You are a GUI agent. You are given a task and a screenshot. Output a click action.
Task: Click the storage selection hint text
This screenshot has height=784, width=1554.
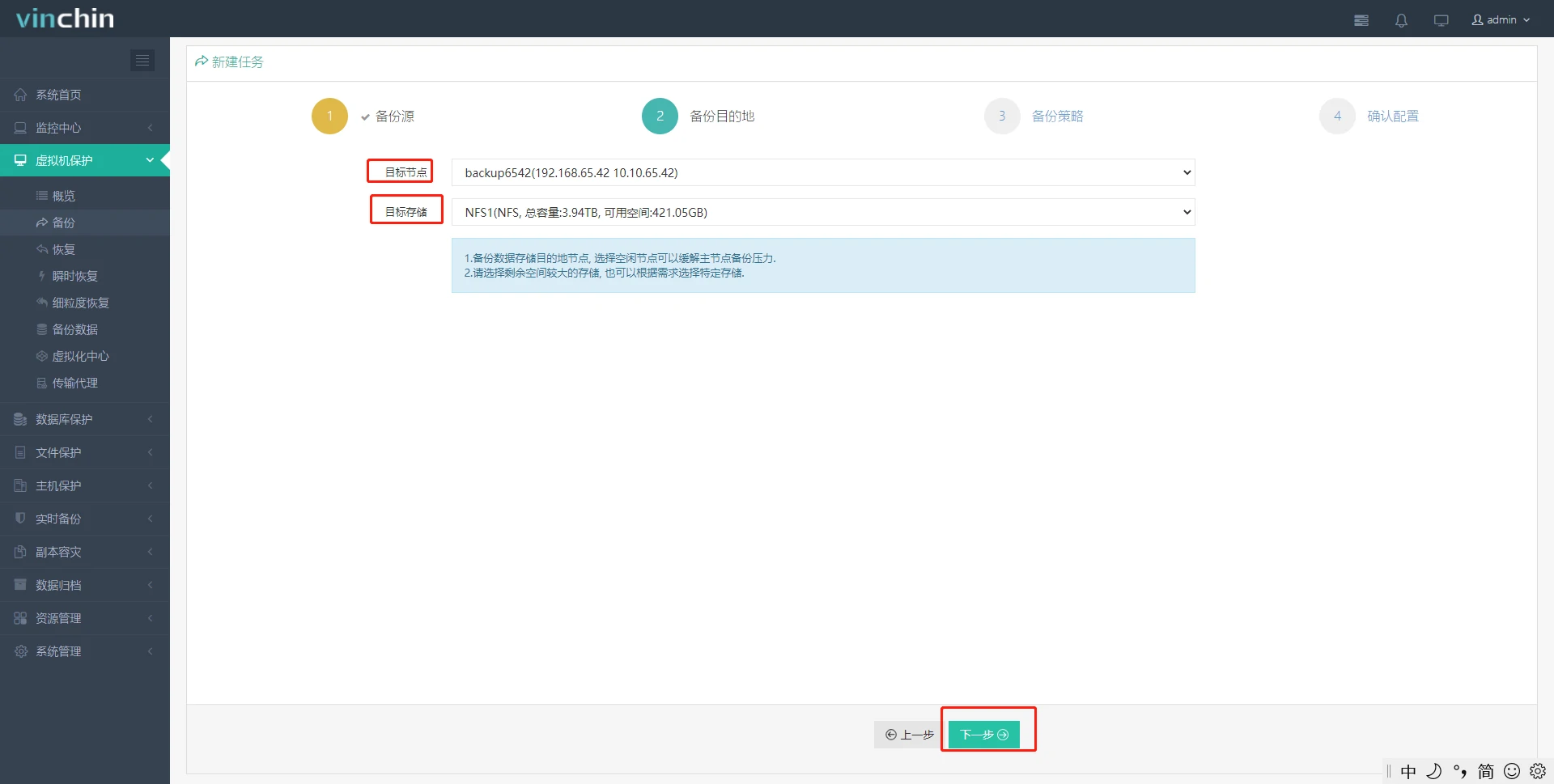click(x=604, y=273)
